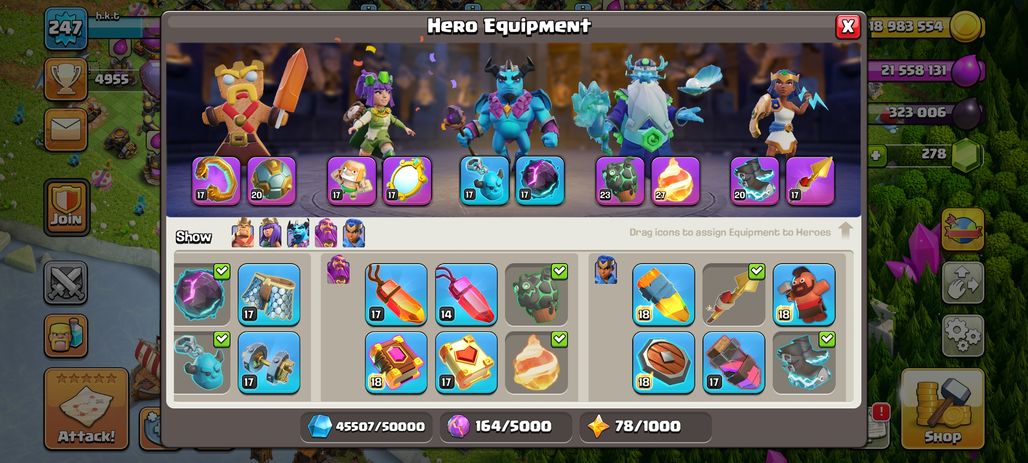Open the settings gears icon
Image resolution: width=1028 pixels, height=463 pixels.
click(962, 336)
